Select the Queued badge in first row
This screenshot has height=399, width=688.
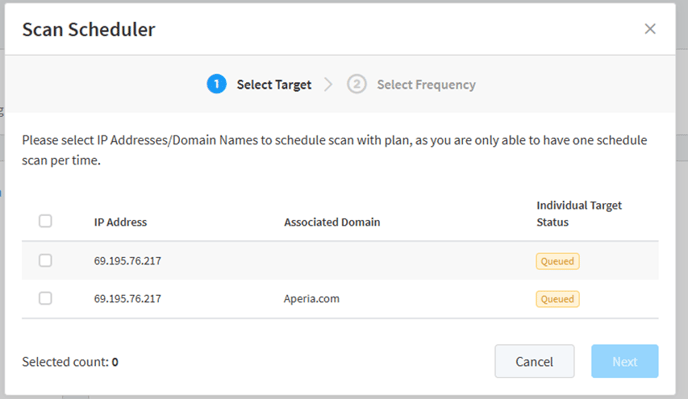point(557,261)
